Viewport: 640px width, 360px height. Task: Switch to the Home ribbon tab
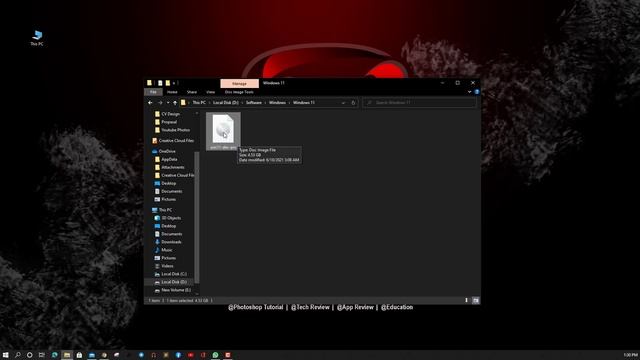click(172, 92)
